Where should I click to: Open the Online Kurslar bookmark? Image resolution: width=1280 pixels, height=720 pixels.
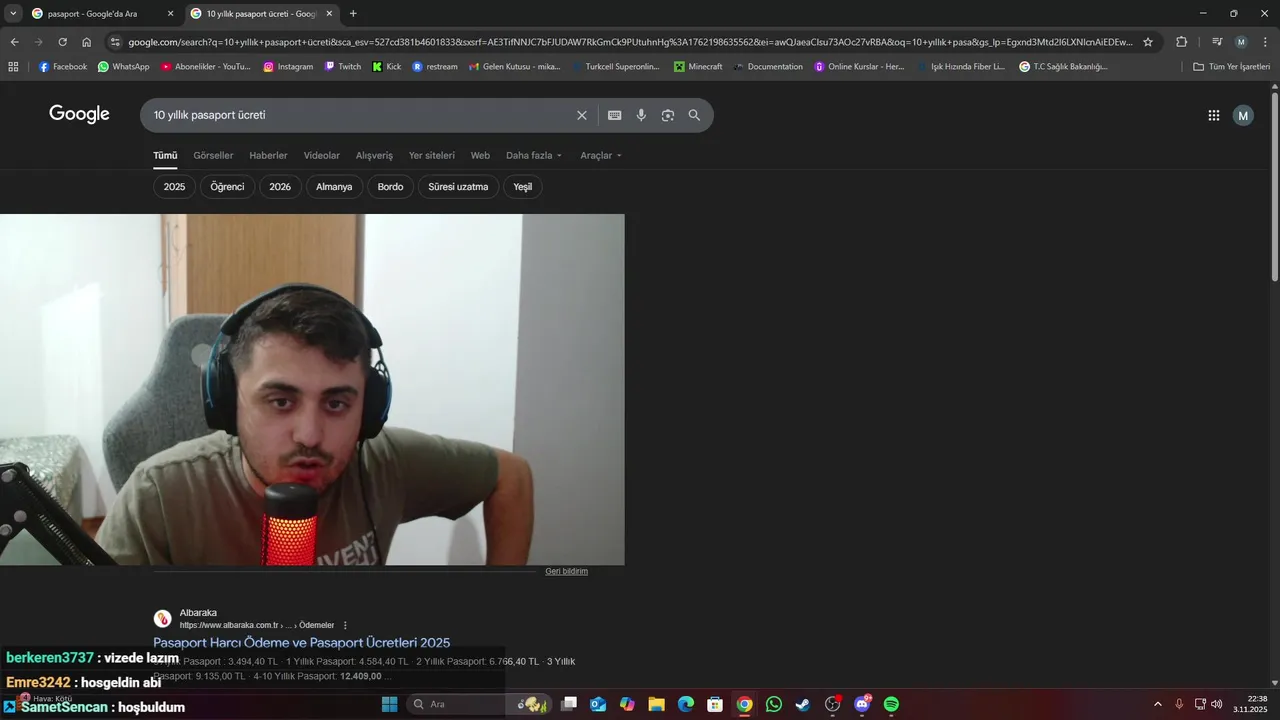tap(859, 67)
